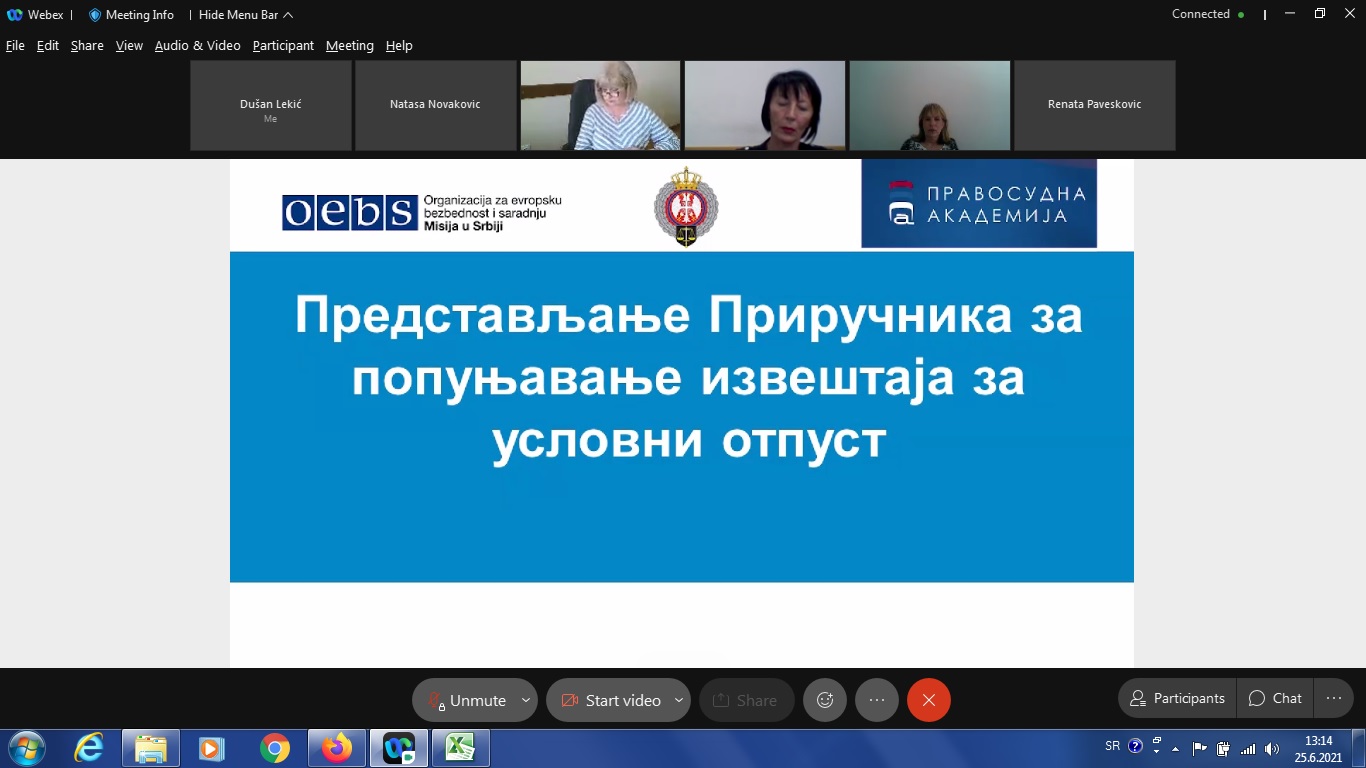Leave meeting with red X button

pos(929,700)
